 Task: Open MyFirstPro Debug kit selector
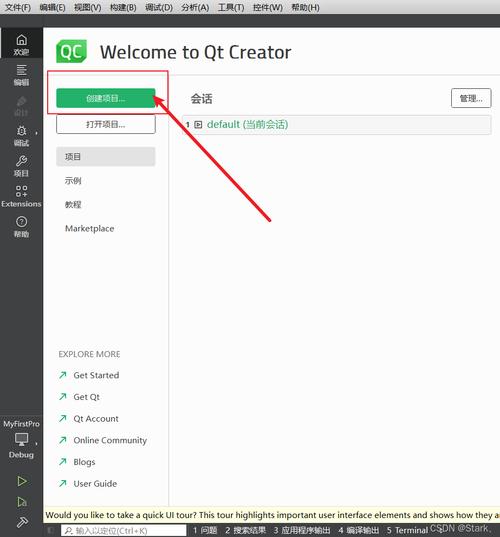(21, 439)
